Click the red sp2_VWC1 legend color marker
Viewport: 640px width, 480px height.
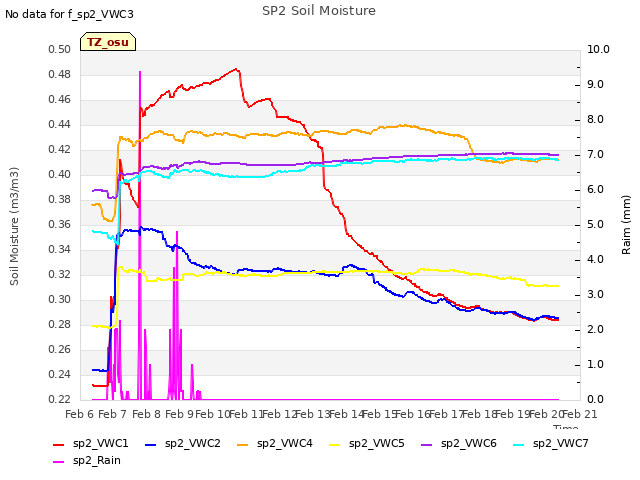[59, 444]
